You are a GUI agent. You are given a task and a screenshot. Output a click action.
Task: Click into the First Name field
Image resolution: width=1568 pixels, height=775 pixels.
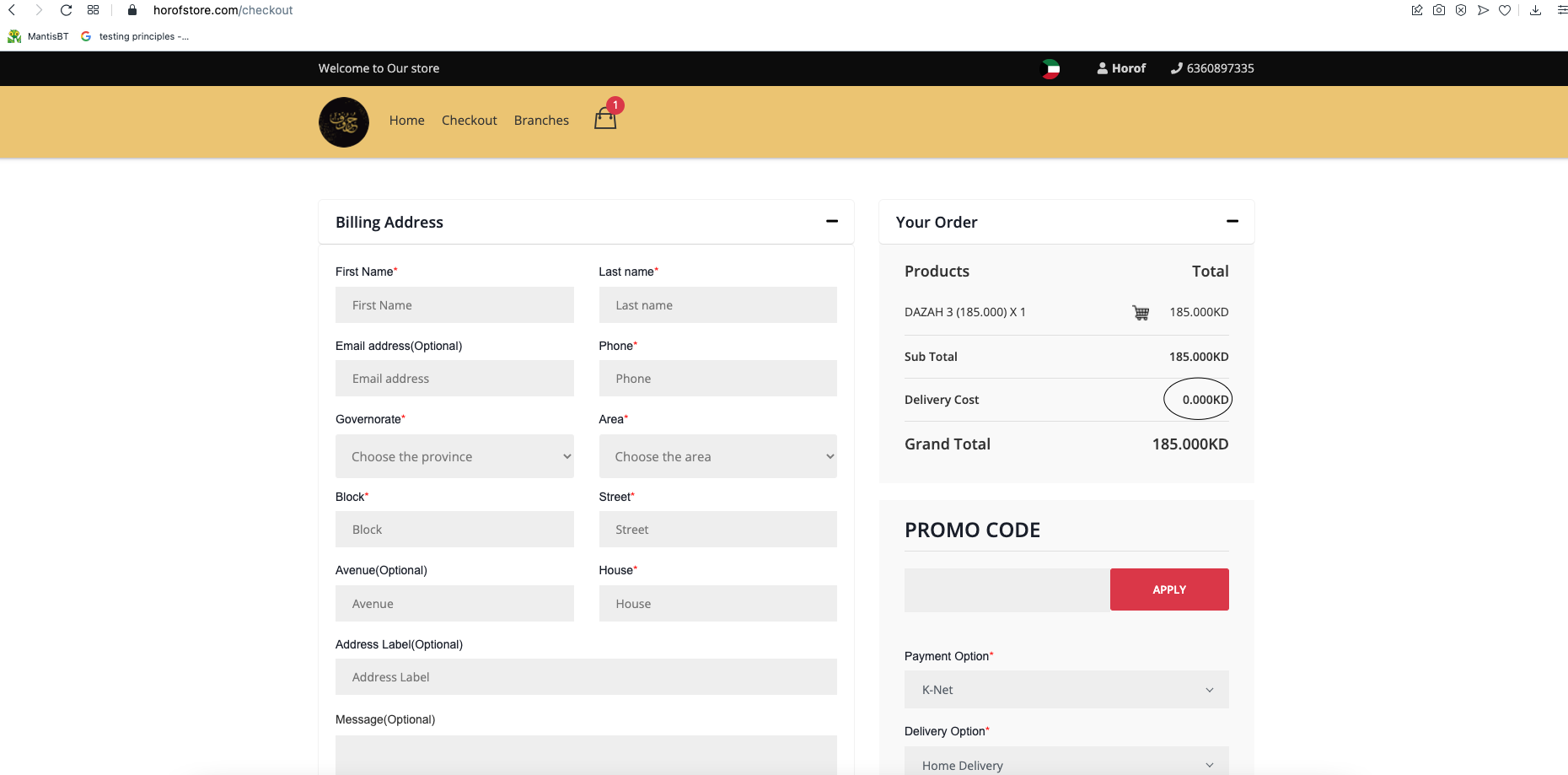[454, 305]
